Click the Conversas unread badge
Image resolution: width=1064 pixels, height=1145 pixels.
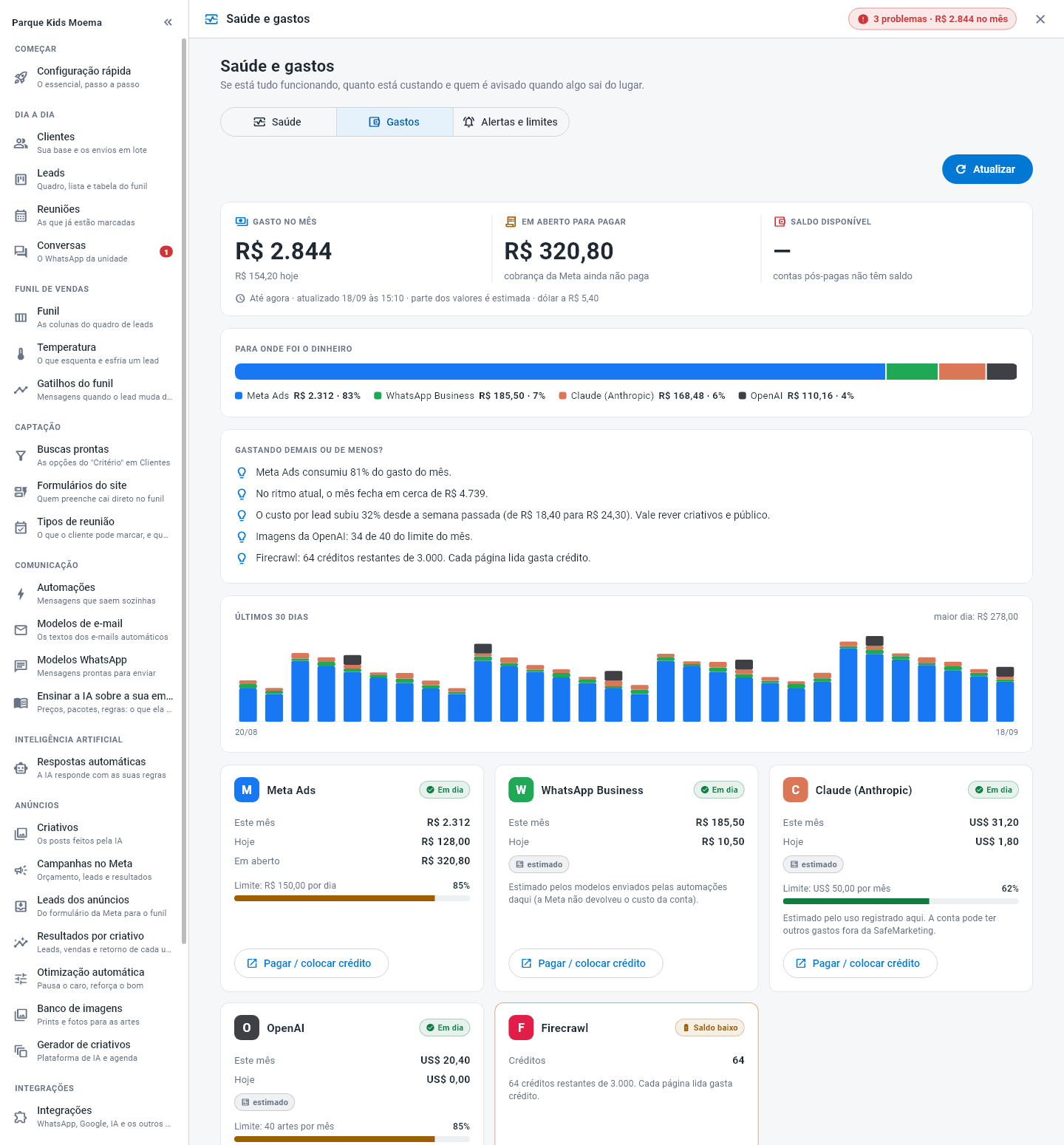(x=166, y=252)
